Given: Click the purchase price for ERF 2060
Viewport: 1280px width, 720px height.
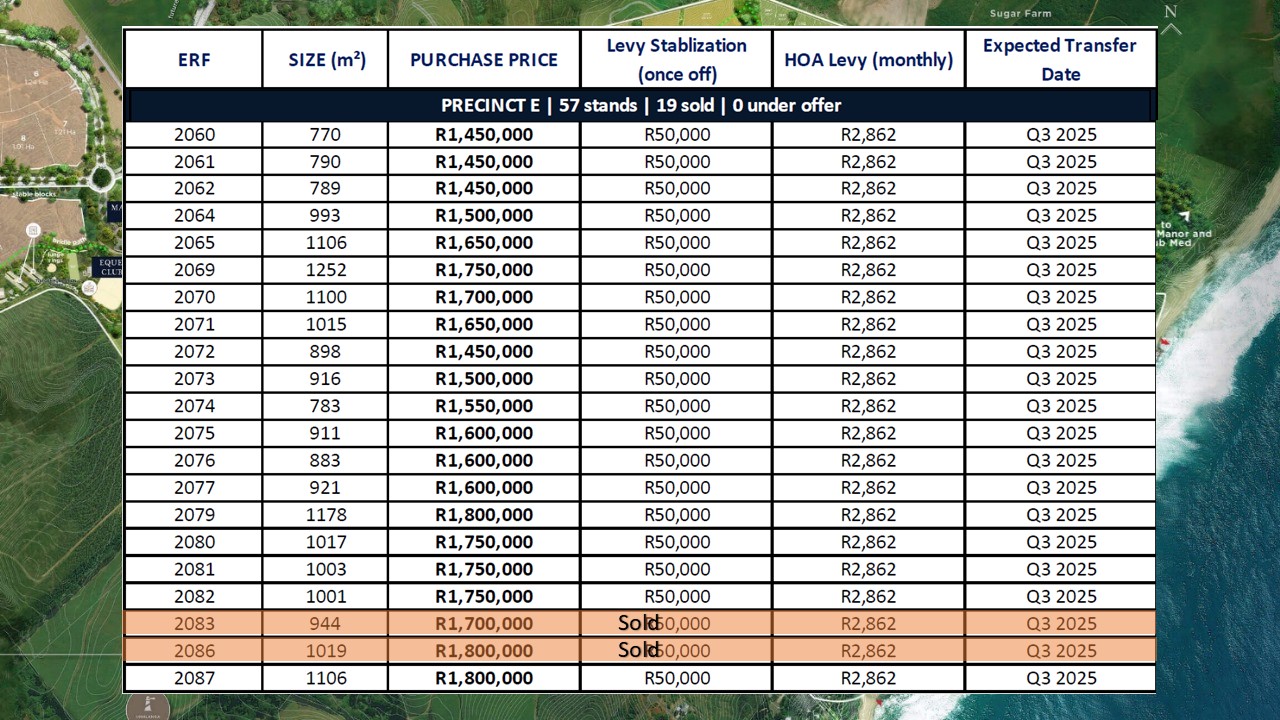Looking at the screenshot, I should (484, 134).
